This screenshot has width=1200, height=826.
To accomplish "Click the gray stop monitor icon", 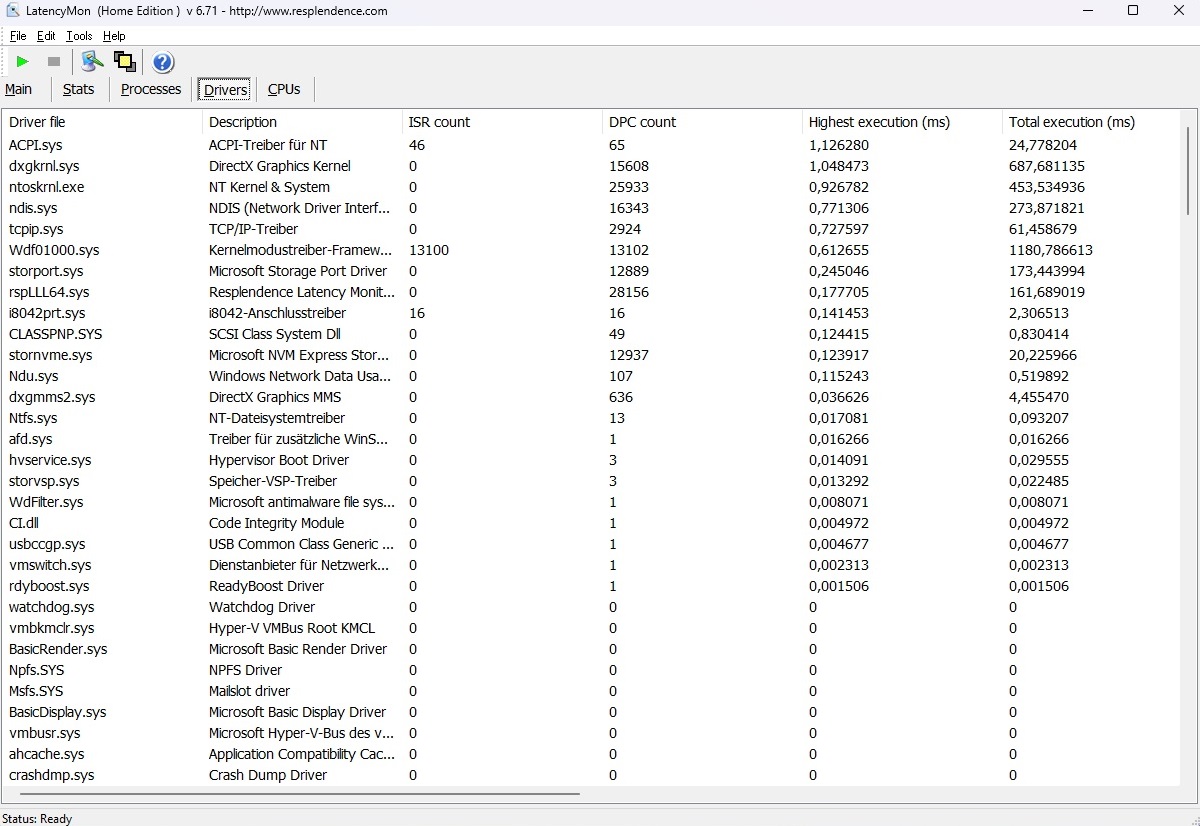I will click(54, 62).
